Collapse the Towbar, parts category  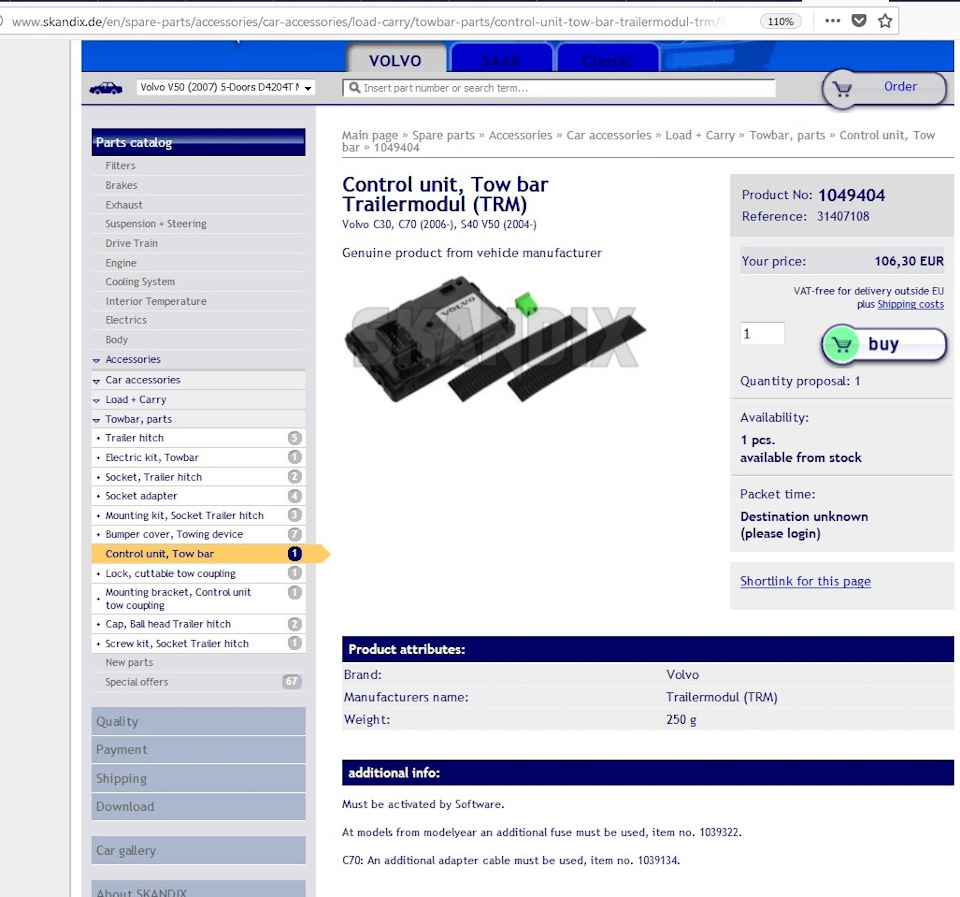point(96,420)
